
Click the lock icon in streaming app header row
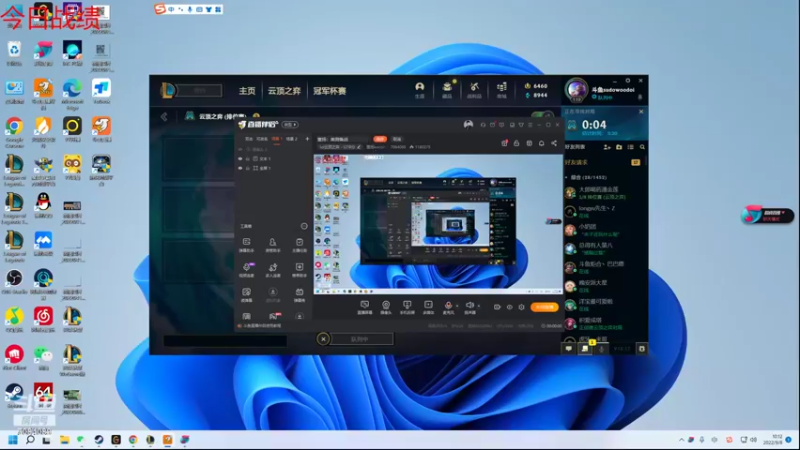click(x=516, y=143)
